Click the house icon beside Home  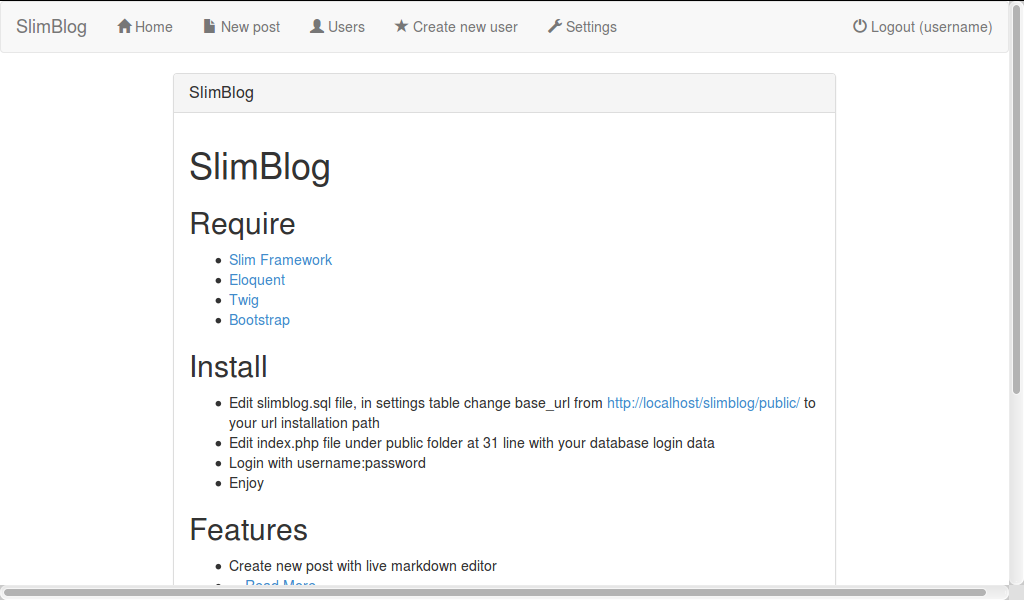(x=124, y=26)
